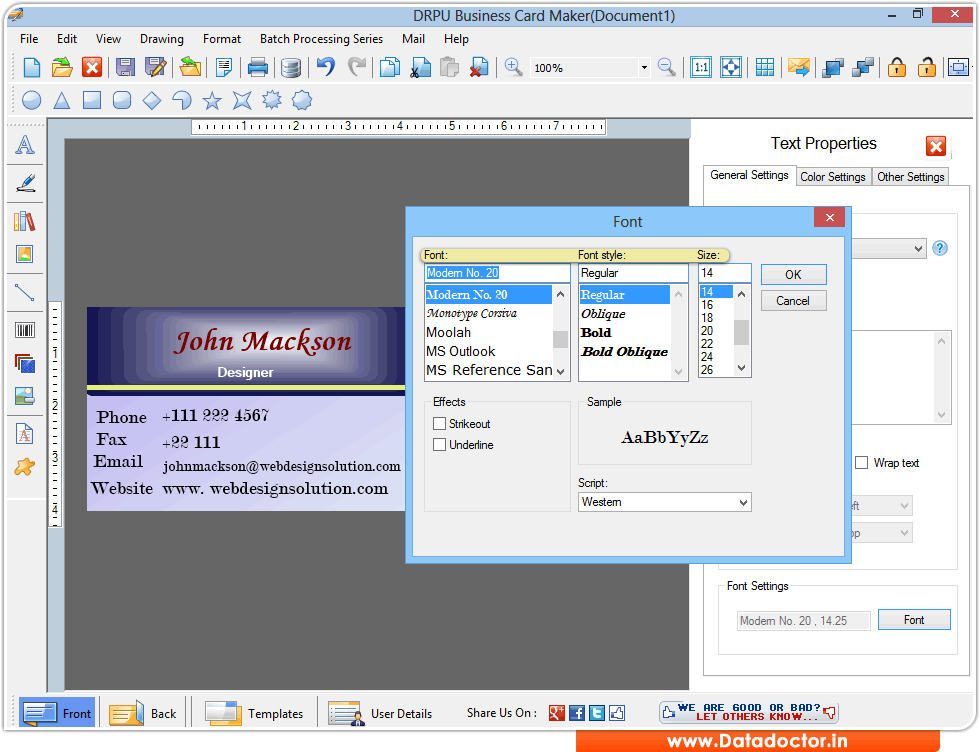The width and height of the screenshot is (980, 752).
Task: Zoom out with magnifier minus icon
Action: pyautogui.click(x=666, y=67)
